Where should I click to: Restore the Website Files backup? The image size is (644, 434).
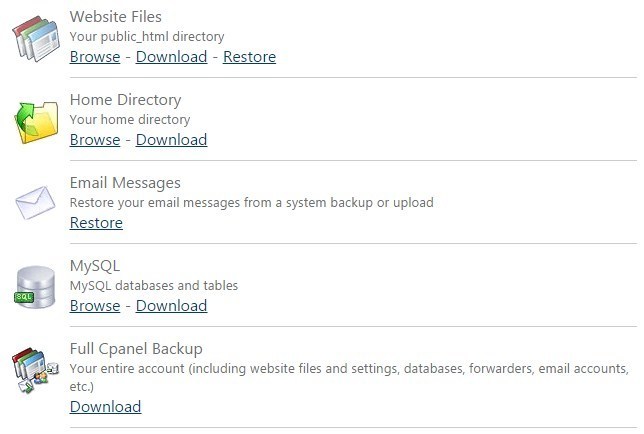point(249,57)
